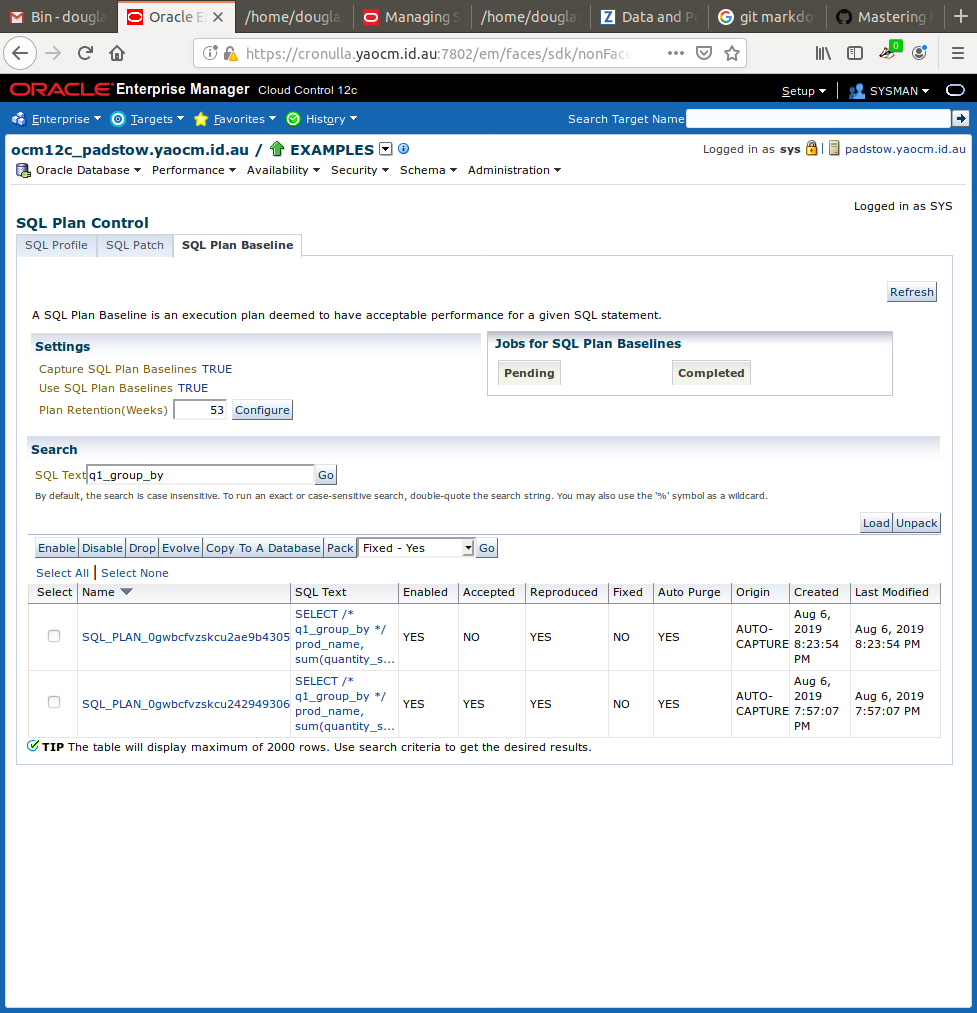Image resolution: width=977 pixels, height=1013 pixels.
Task: Open SQL_PLAN_0gwbcfvzskcu242949306 link
Action: 185,704
